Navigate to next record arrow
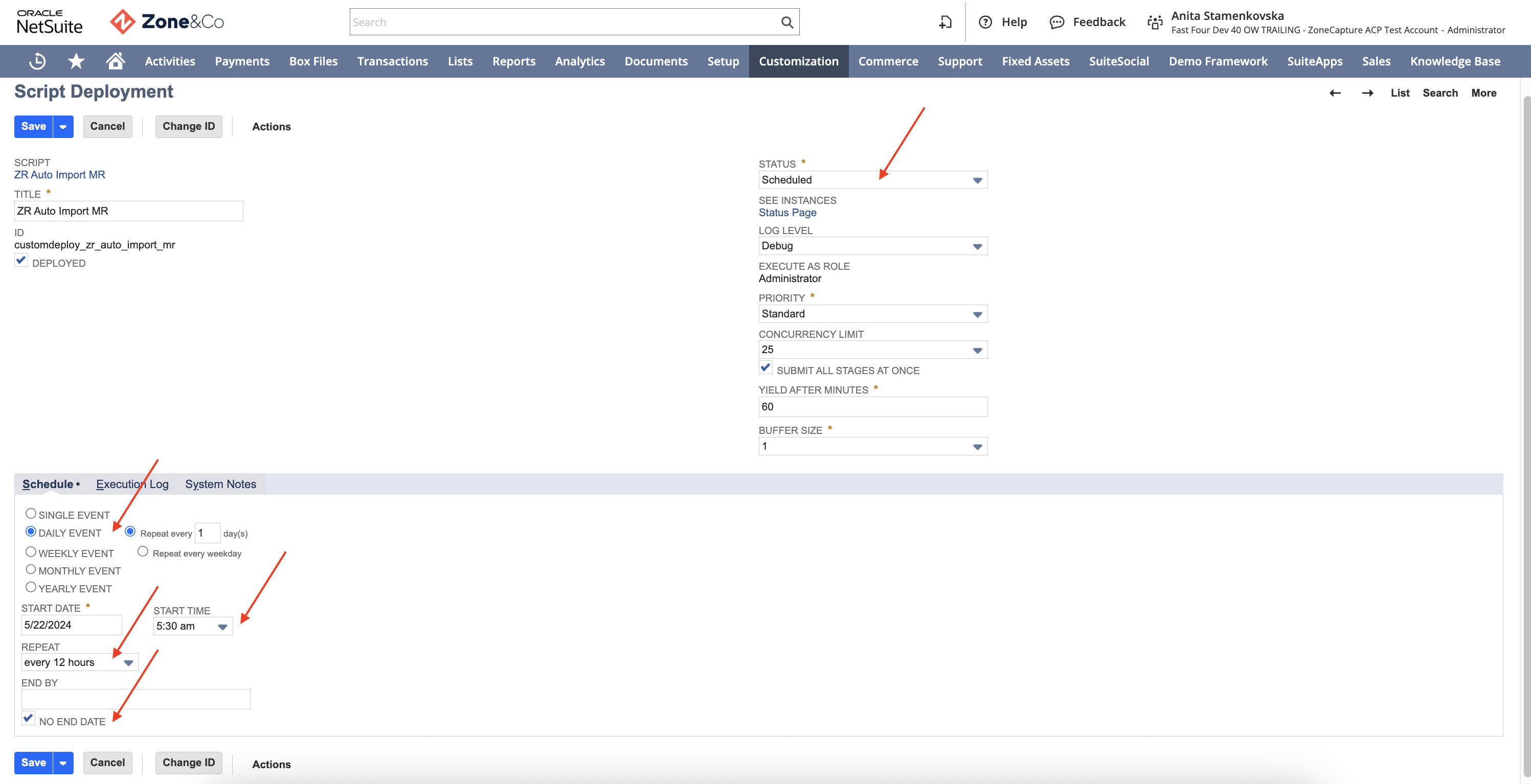This screenshot has width=1531, height=784. click(x=1367, y=93)
